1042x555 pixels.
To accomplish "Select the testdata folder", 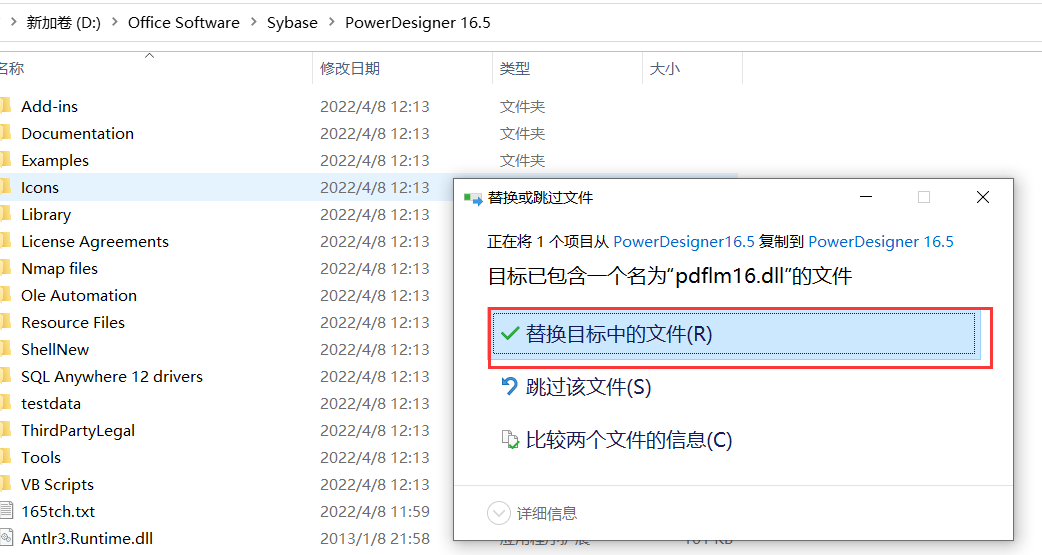I will coord(51,403).
